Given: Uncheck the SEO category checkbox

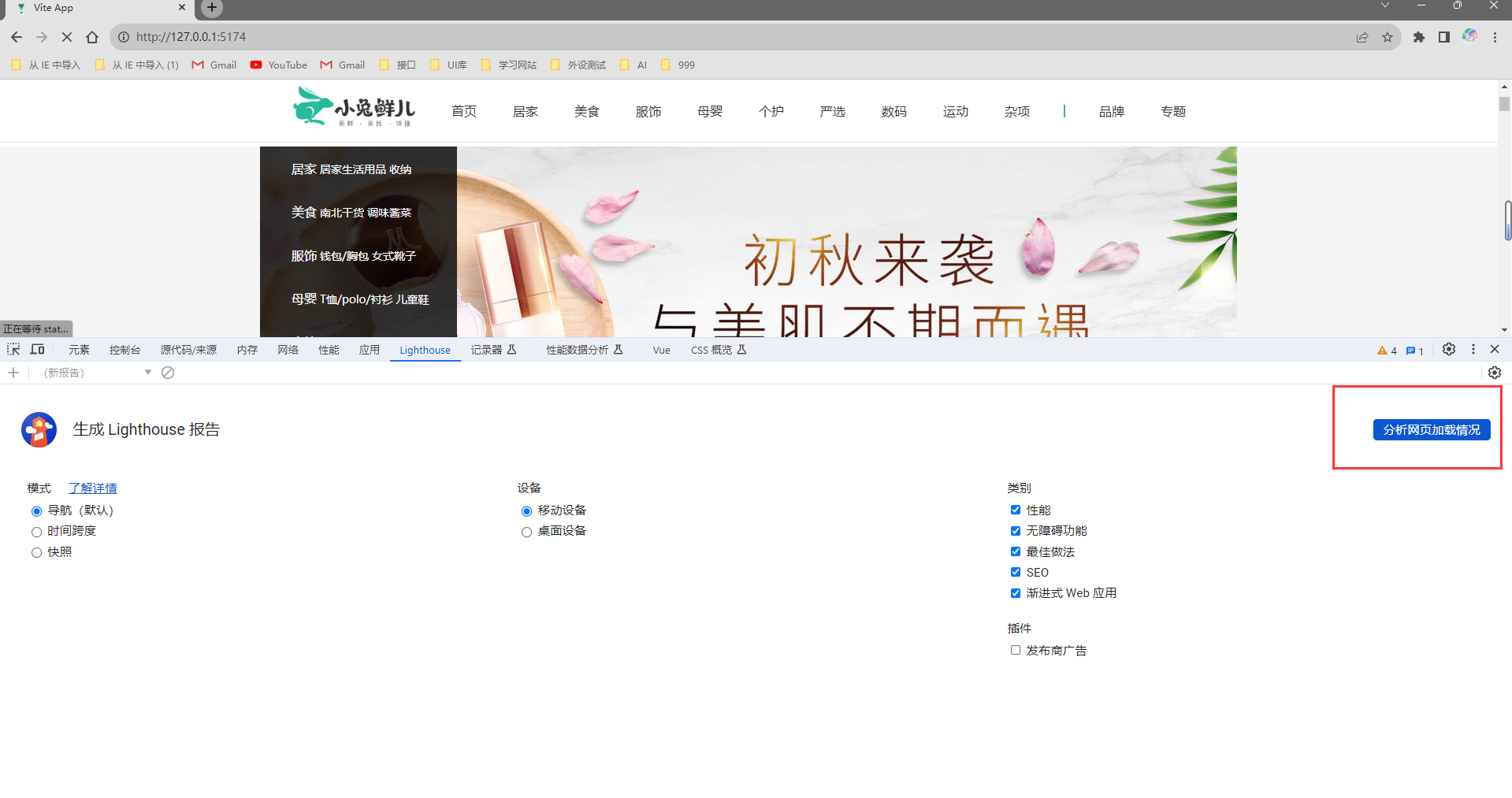Looking at the screenshot, I should tap(1016, 573).
